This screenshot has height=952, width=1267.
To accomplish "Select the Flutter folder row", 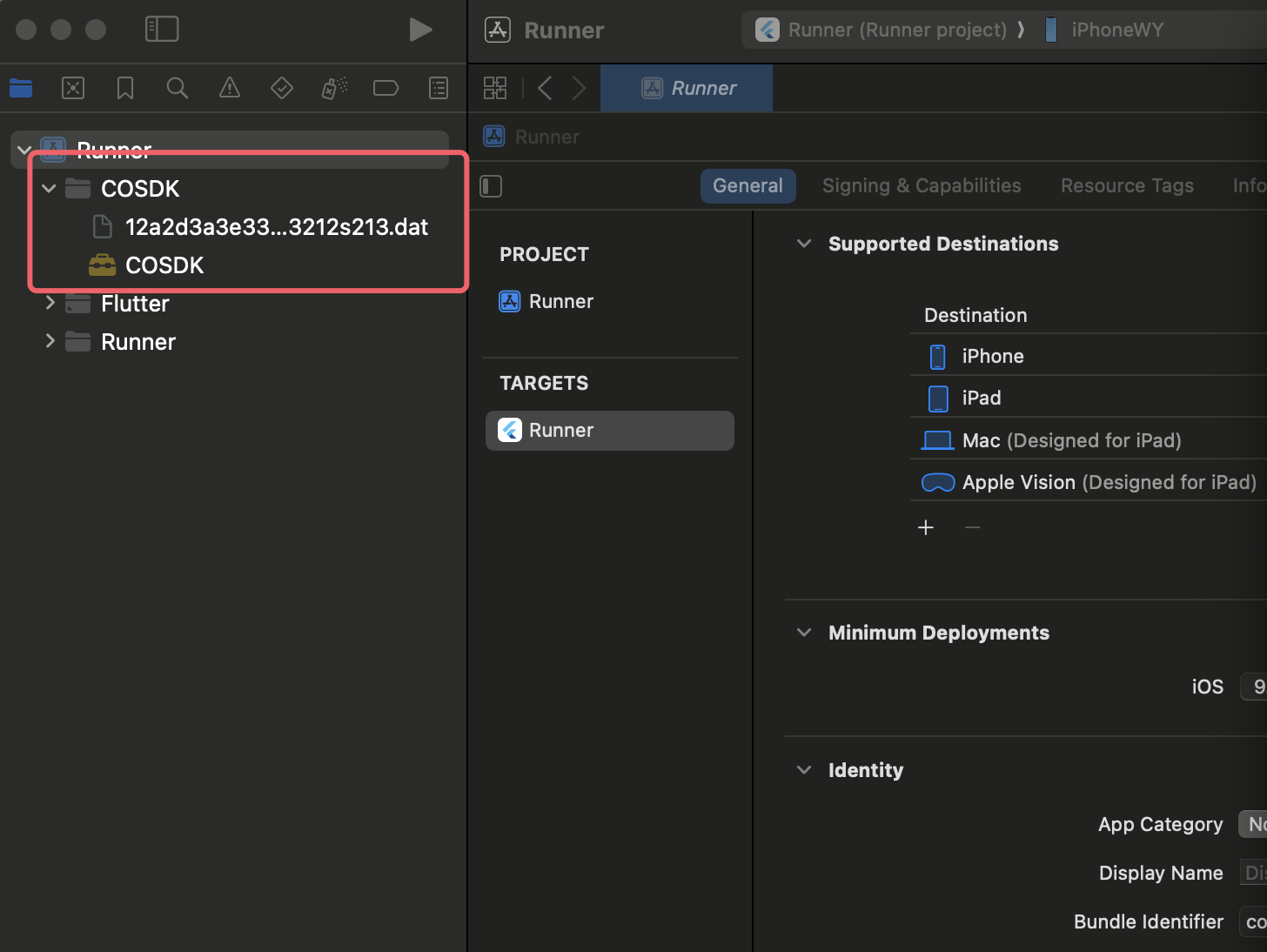I will (x=230, y=304).
